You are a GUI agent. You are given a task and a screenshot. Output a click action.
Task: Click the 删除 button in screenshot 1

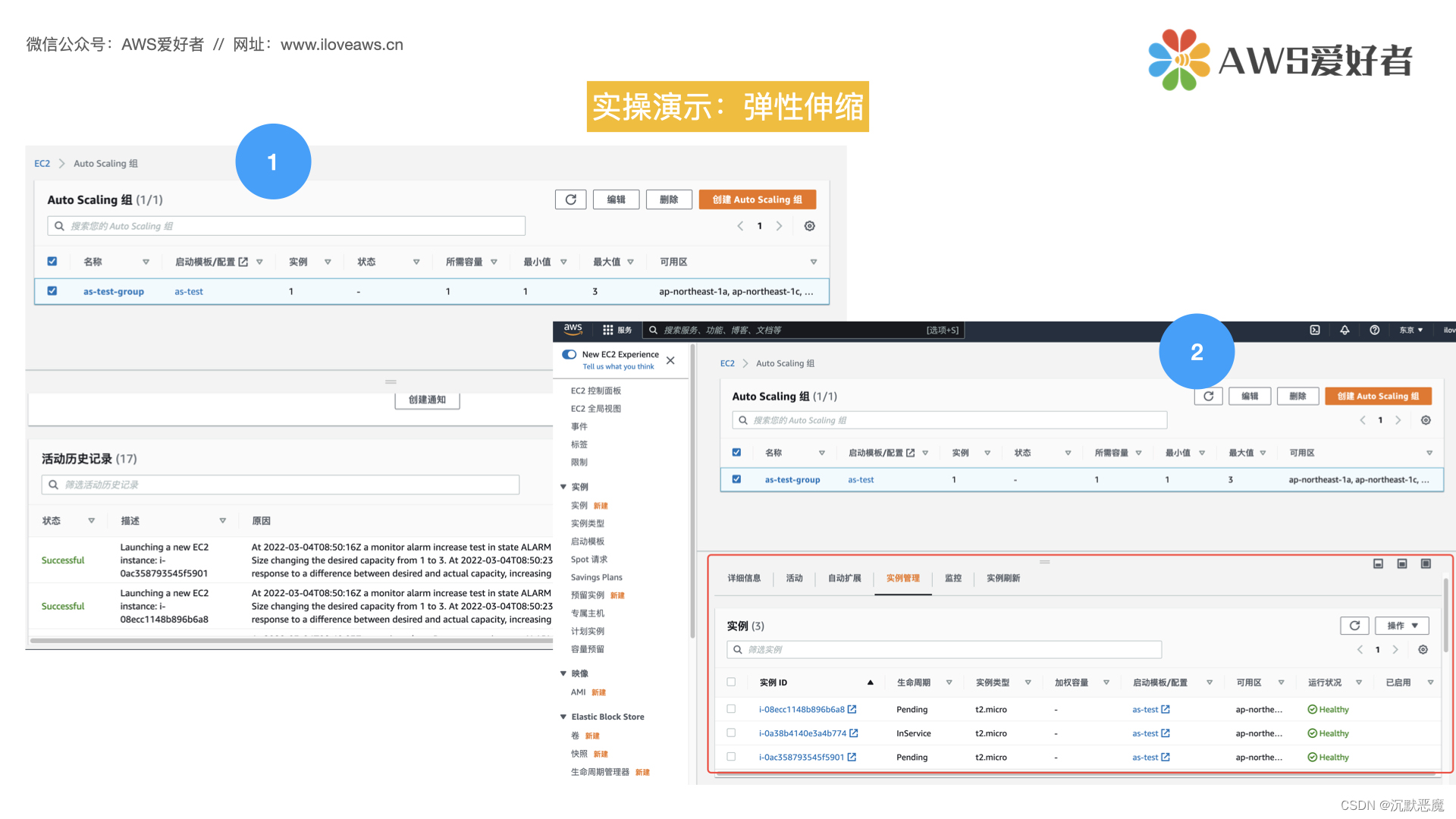pyautogui.click(x=669, y=199)
